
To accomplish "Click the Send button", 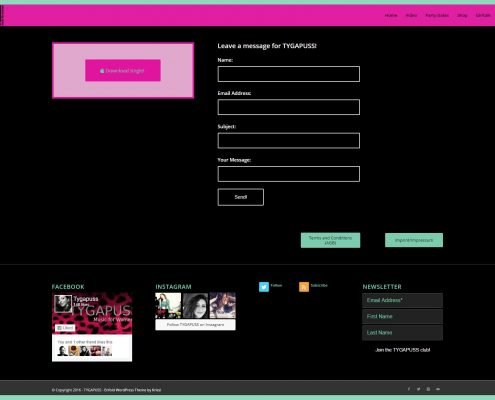I will click(x=241, y=197).
